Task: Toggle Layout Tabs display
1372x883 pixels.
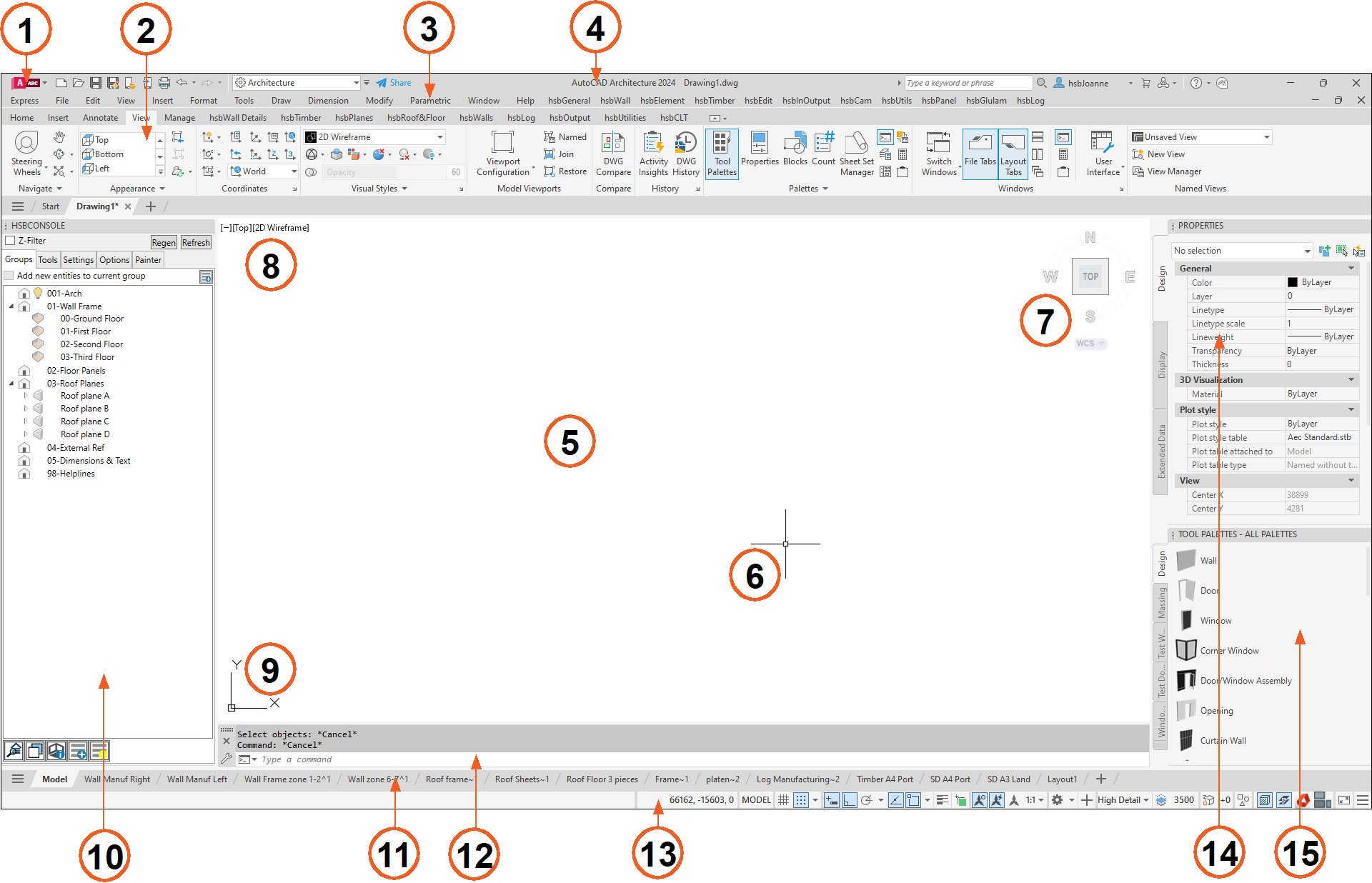Action: point(1013,154)
